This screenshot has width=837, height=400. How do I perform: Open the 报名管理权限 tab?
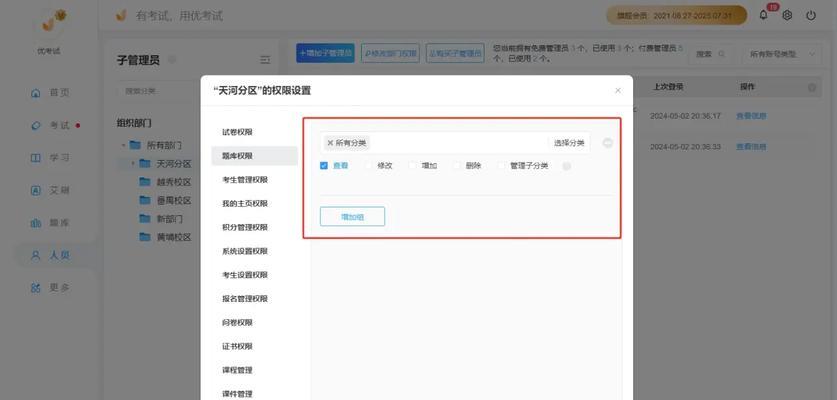254,299
